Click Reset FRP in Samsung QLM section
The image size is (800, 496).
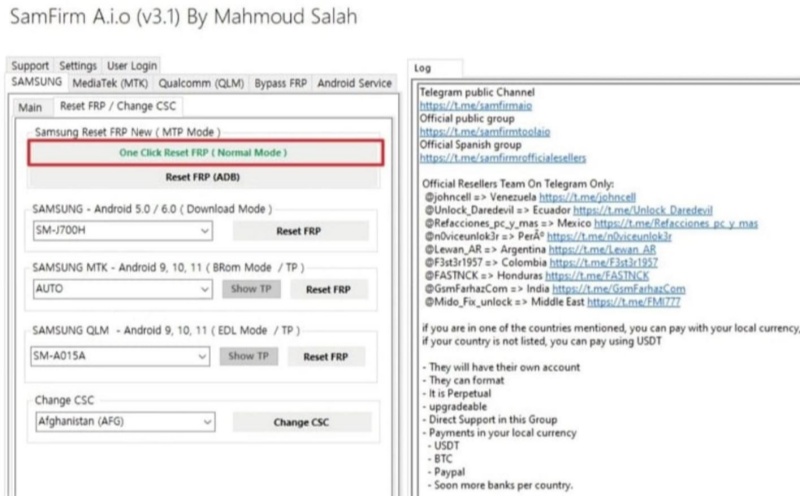point(326,357)
